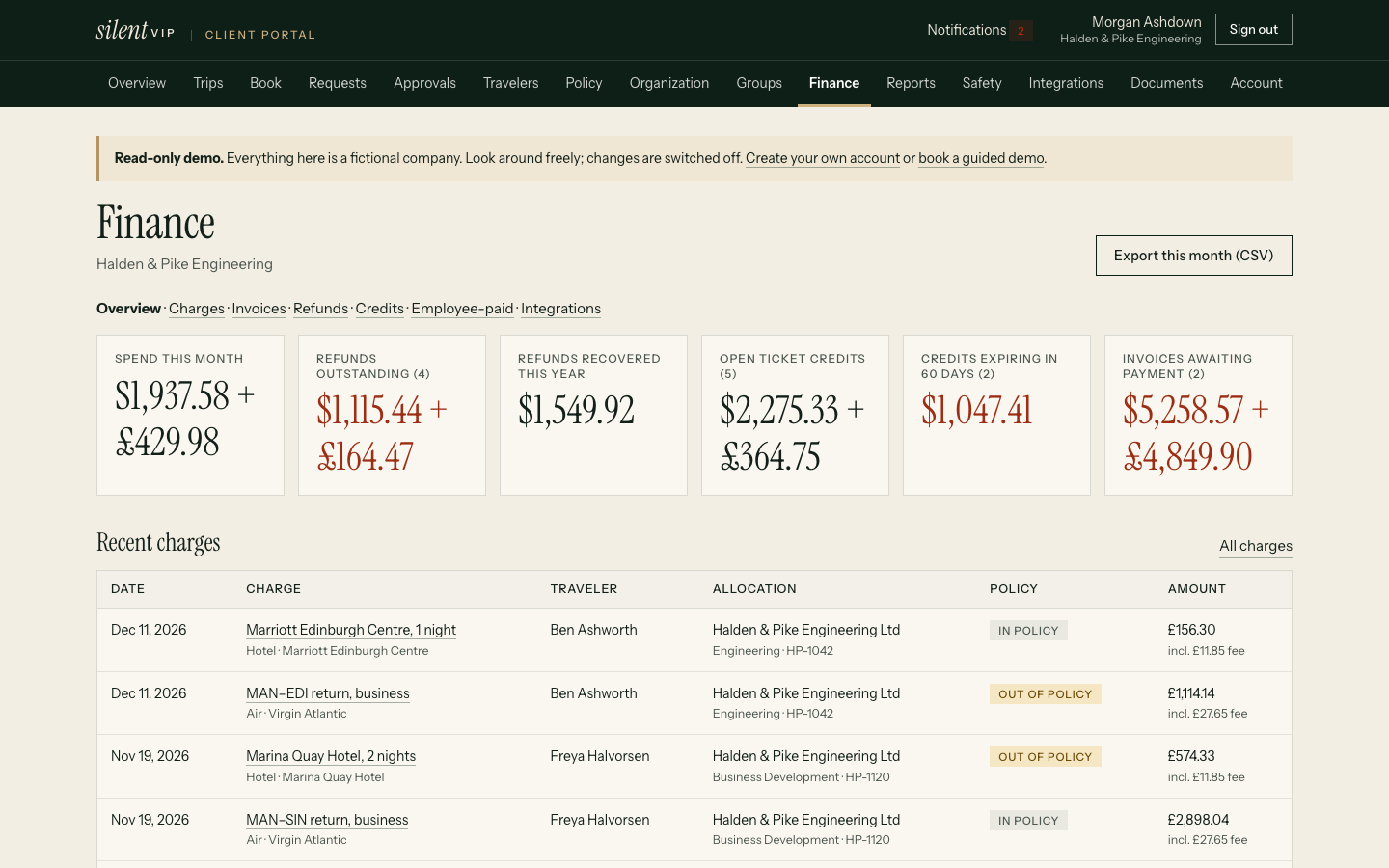Click the Credits Expiring amount $1,047.41
Screen dimensions: 1389x868
977,411
